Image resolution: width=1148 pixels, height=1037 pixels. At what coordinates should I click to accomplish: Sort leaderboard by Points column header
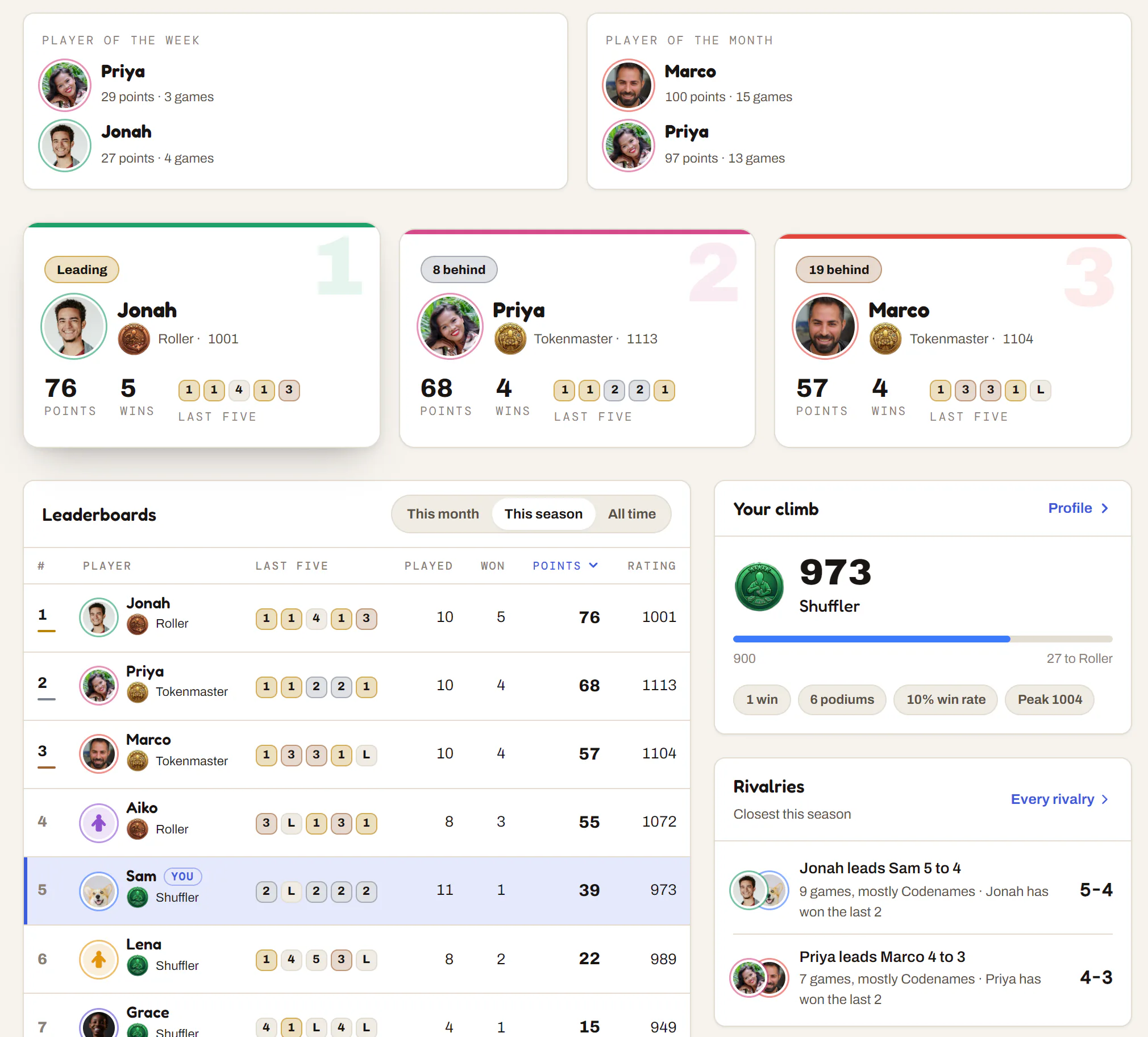pos(565,566)
